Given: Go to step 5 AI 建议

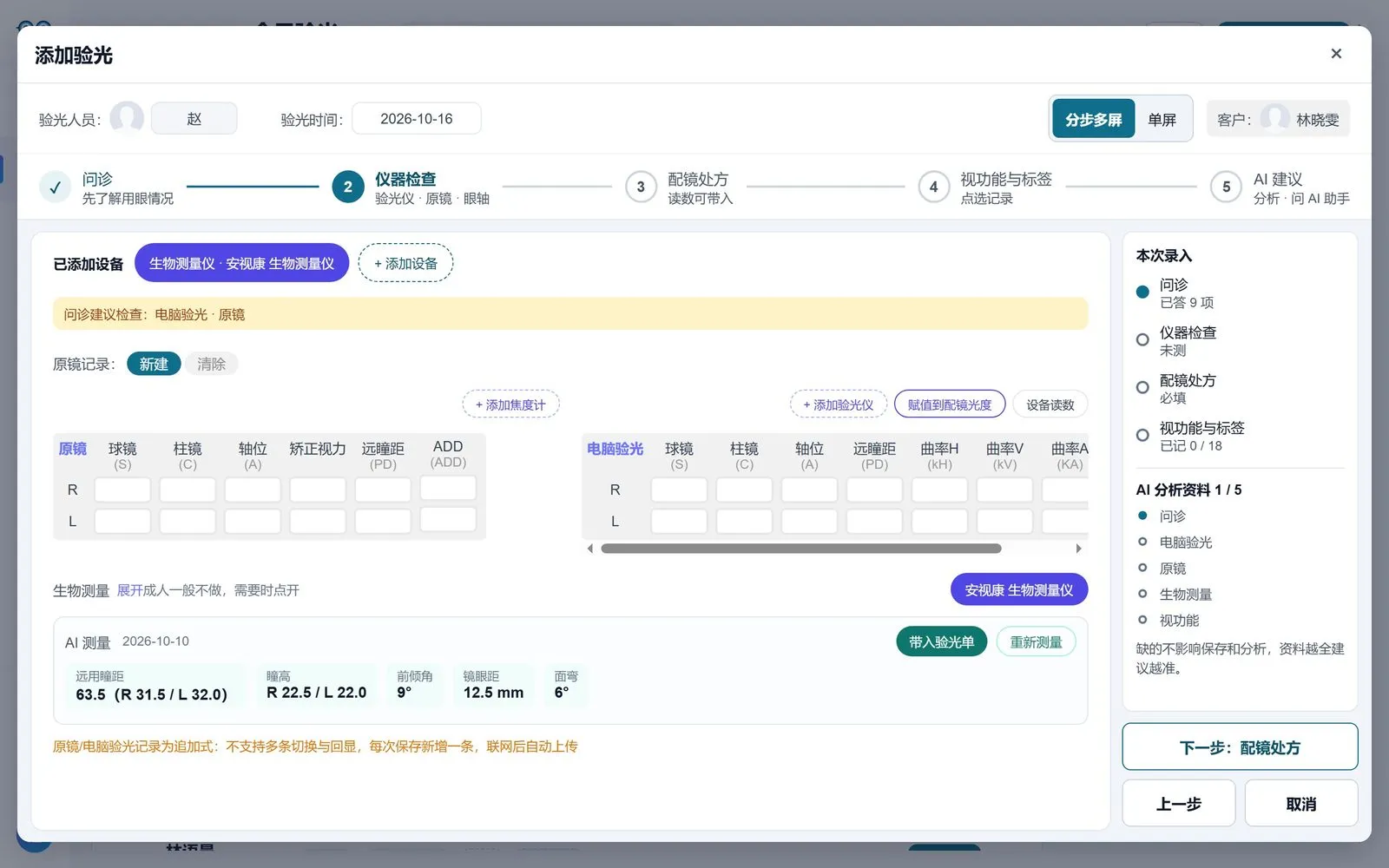Looking at the screenshot, I should coord(1280,187).
